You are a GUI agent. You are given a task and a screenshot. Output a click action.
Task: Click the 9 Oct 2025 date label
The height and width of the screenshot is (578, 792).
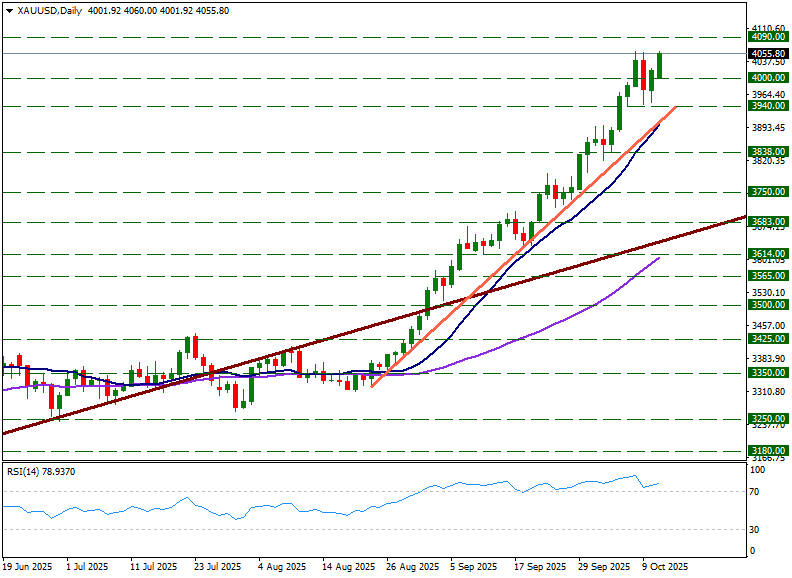point(664,566)
